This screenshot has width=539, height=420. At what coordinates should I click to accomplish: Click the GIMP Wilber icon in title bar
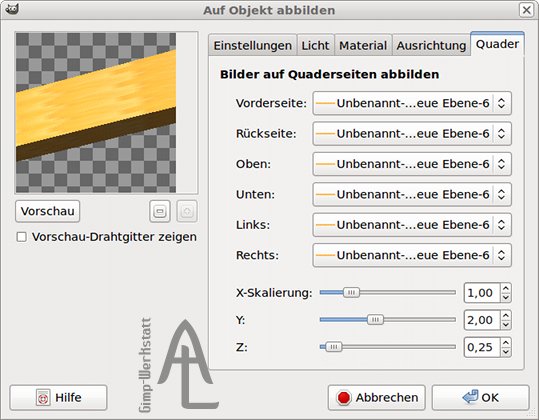(12, 10)
